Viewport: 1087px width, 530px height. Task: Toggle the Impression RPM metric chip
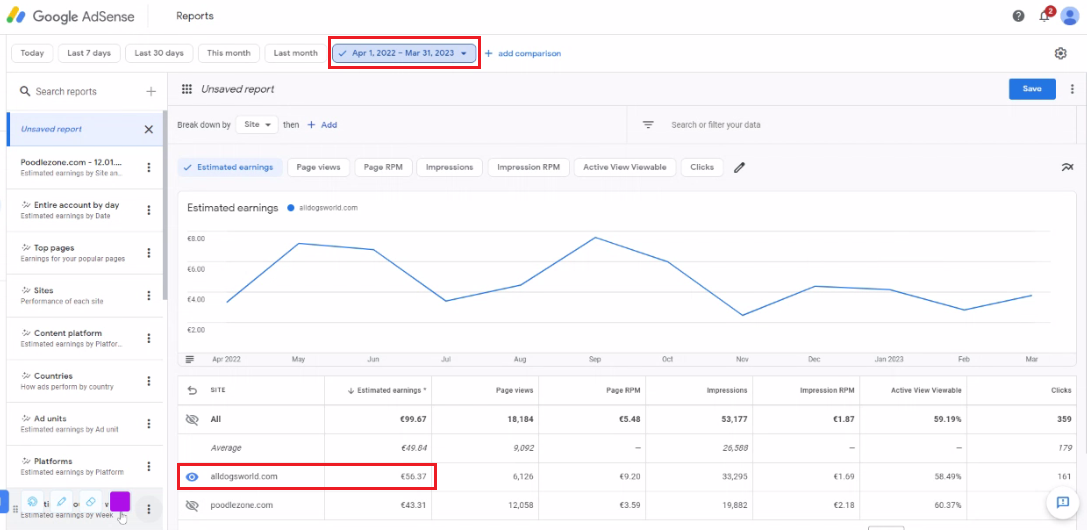coord(528,167)
